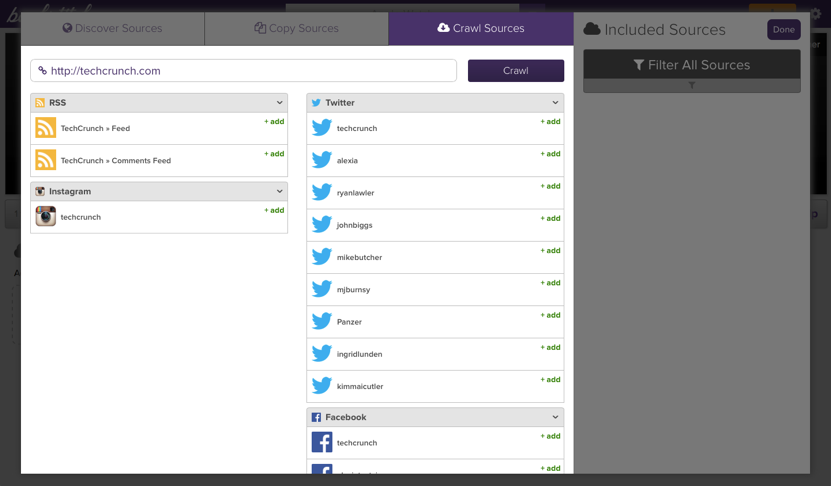Viewport: 831px width, 486px height.
Task: Click the Filter All Sources button
Action: coord(692,65)
